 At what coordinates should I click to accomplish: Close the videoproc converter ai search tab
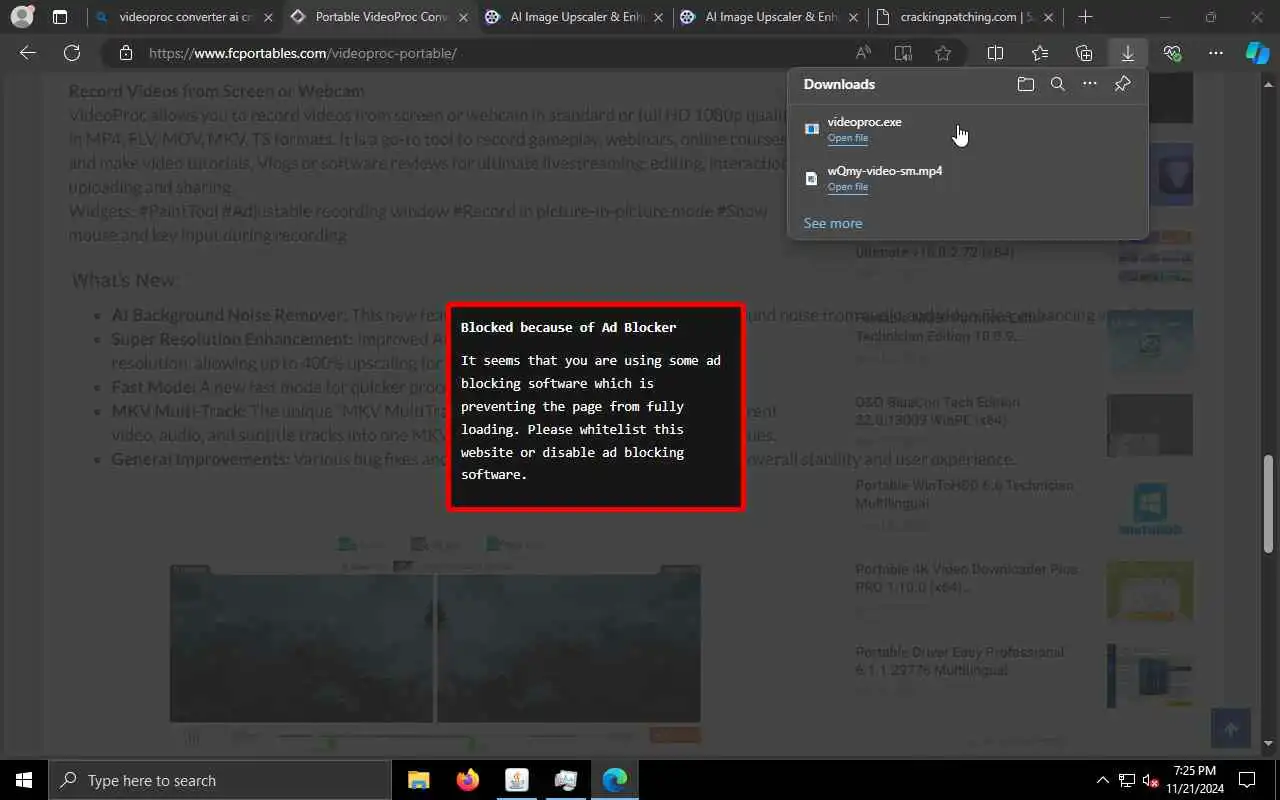point(267,17)
